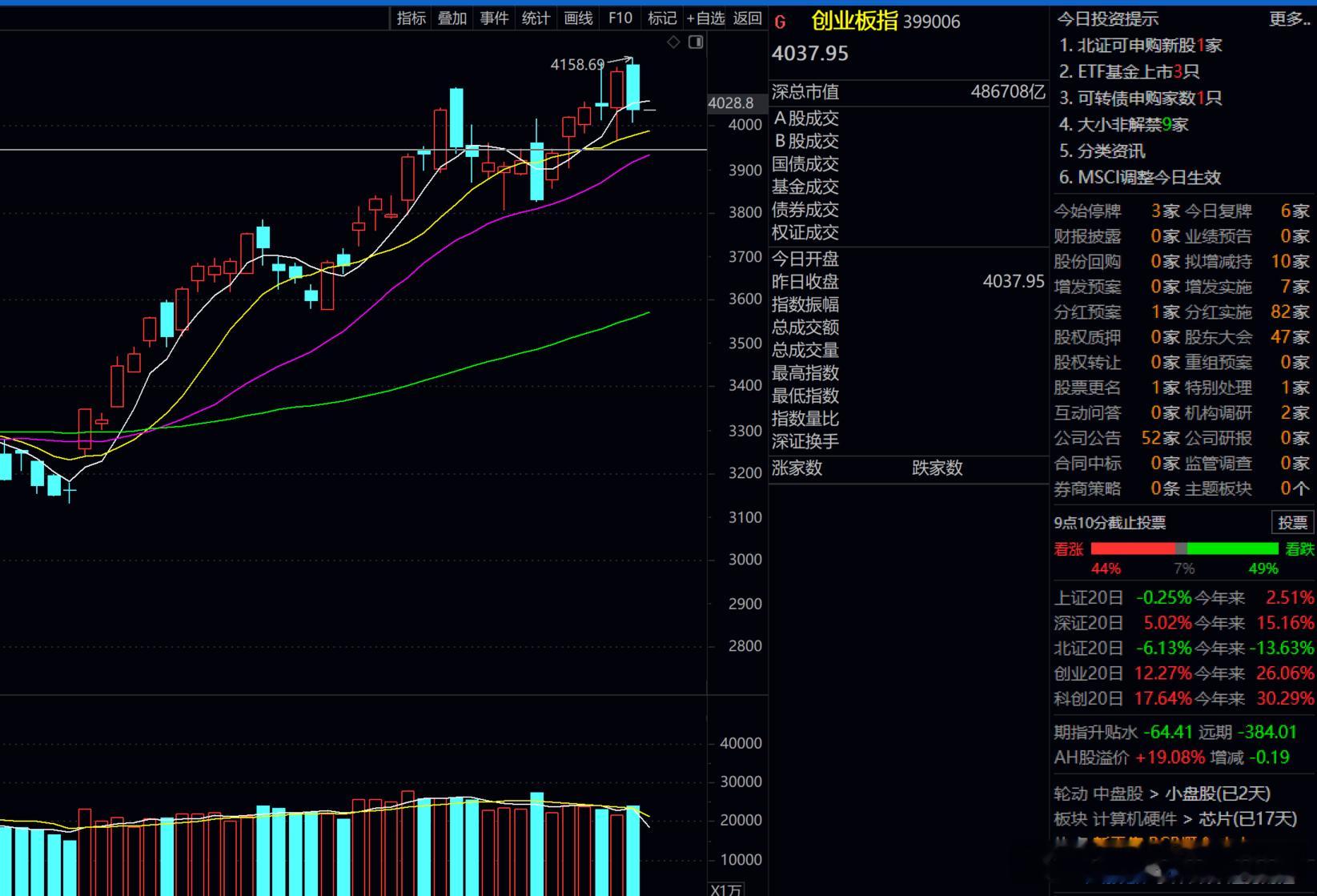Click the 今日复牌 6家 entry

click(x=1247, y=211)
